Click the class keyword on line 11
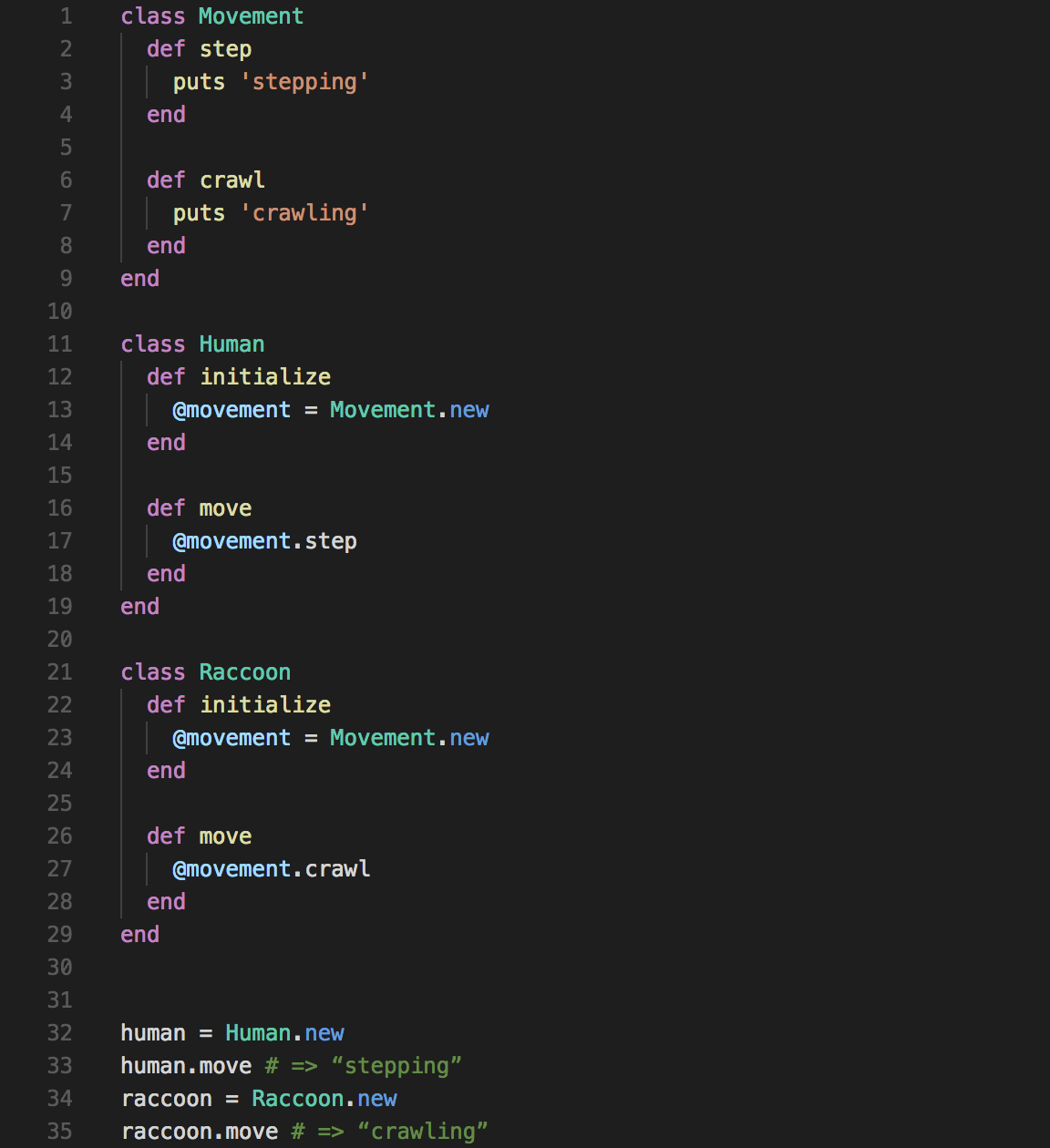The height and width of the screenshot is (1148, 1050). pos(152,344)
